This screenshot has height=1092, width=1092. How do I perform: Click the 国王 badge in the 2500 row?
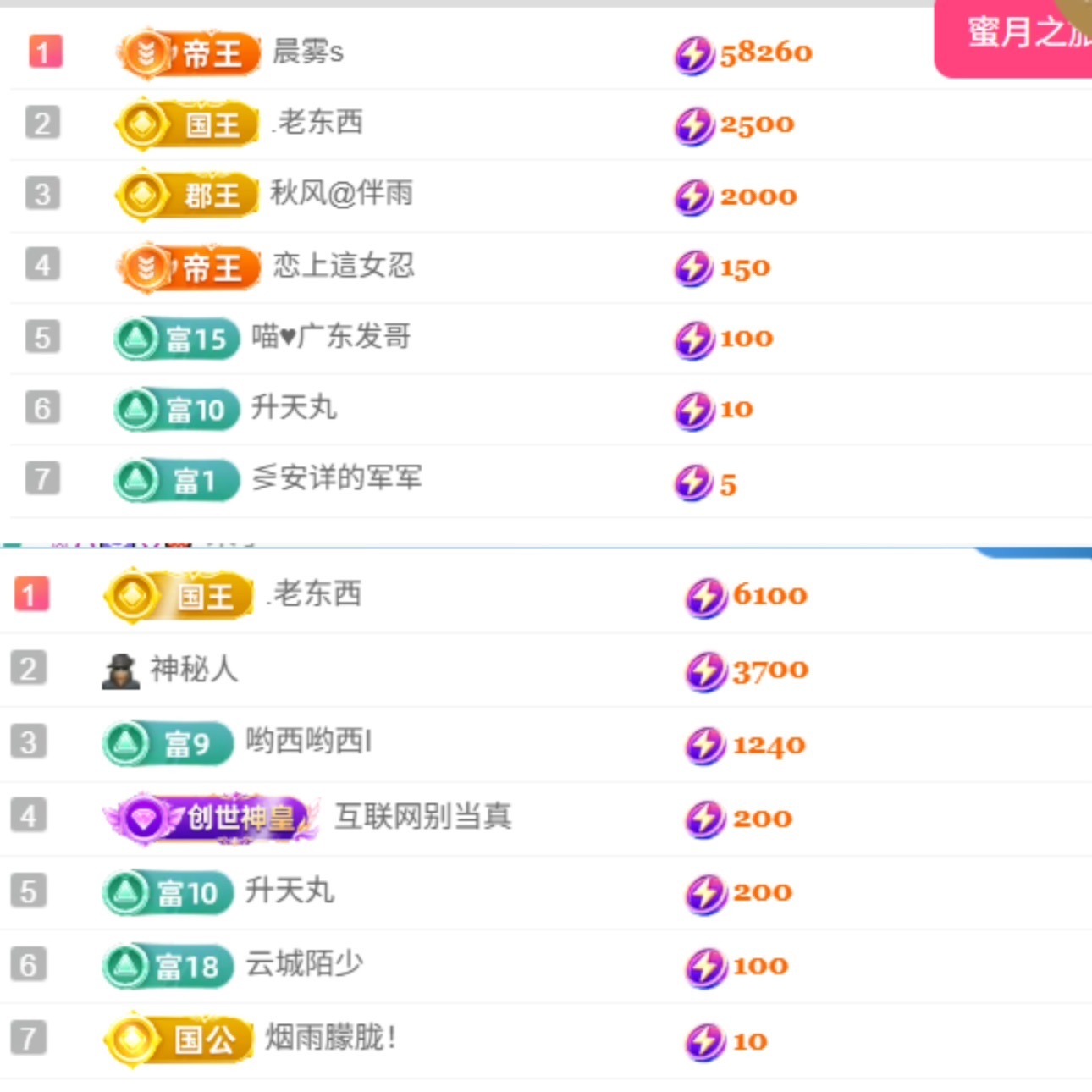[187, 124]
